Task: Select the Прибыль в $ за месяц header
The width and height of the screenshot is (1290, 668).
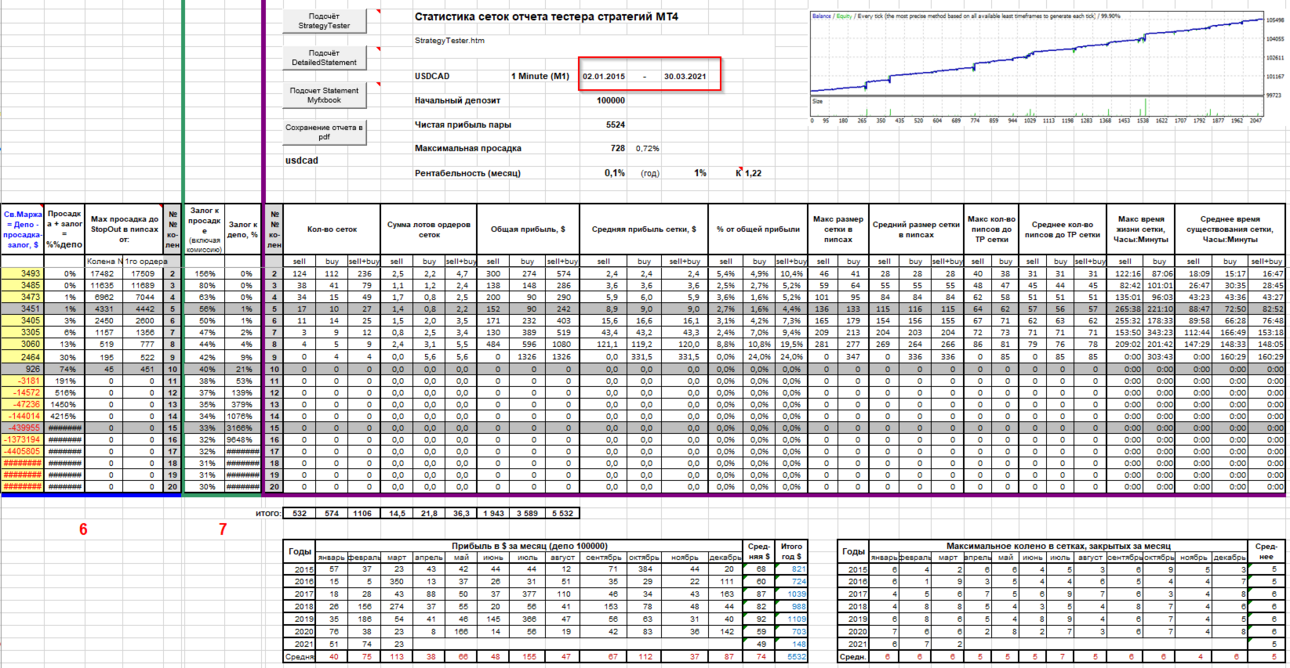Action: 530,546
